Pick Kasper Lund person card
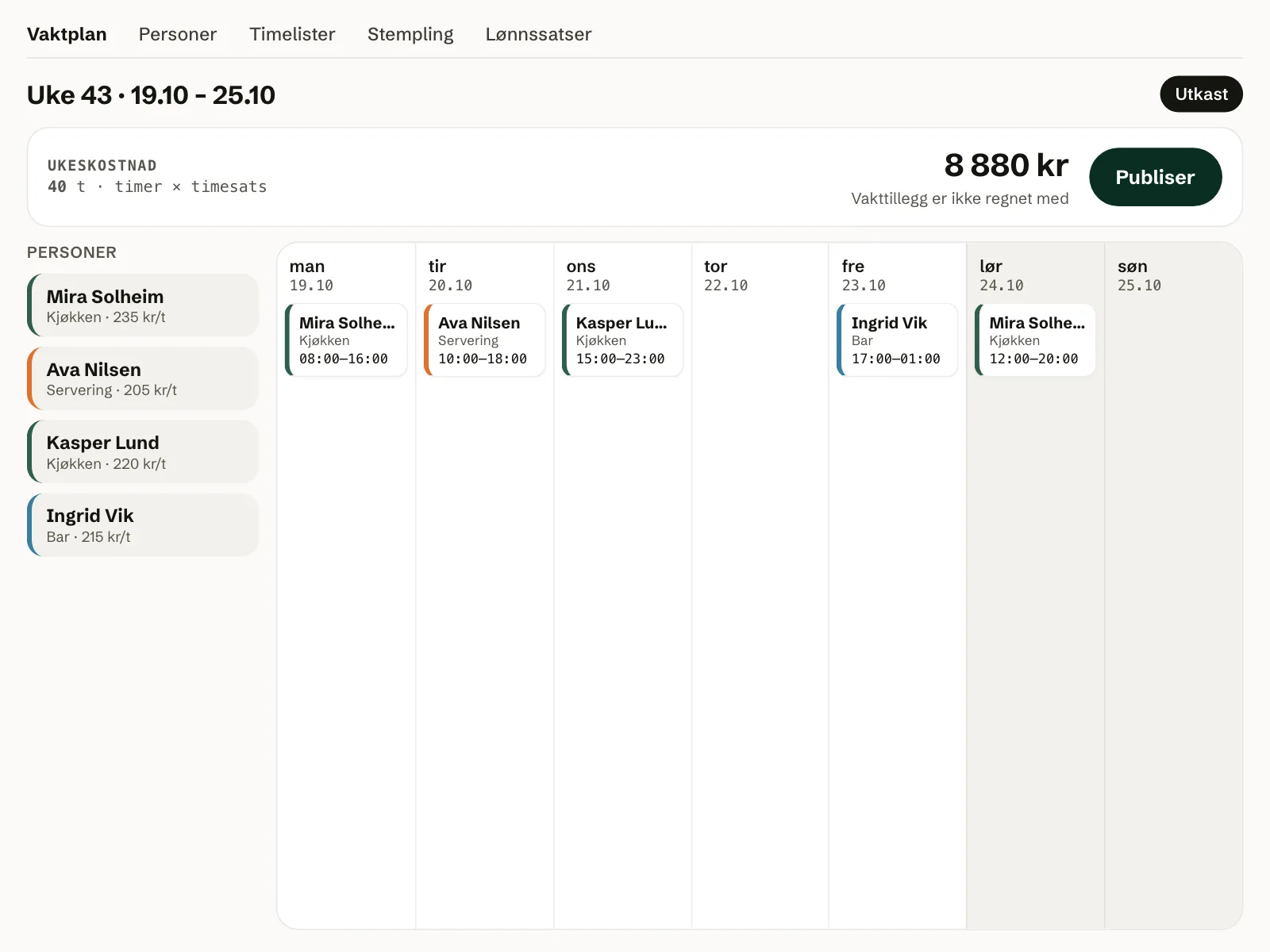The width and height of the screenshot is (1270, 952). pyautogui.click(x=143, y=451)
